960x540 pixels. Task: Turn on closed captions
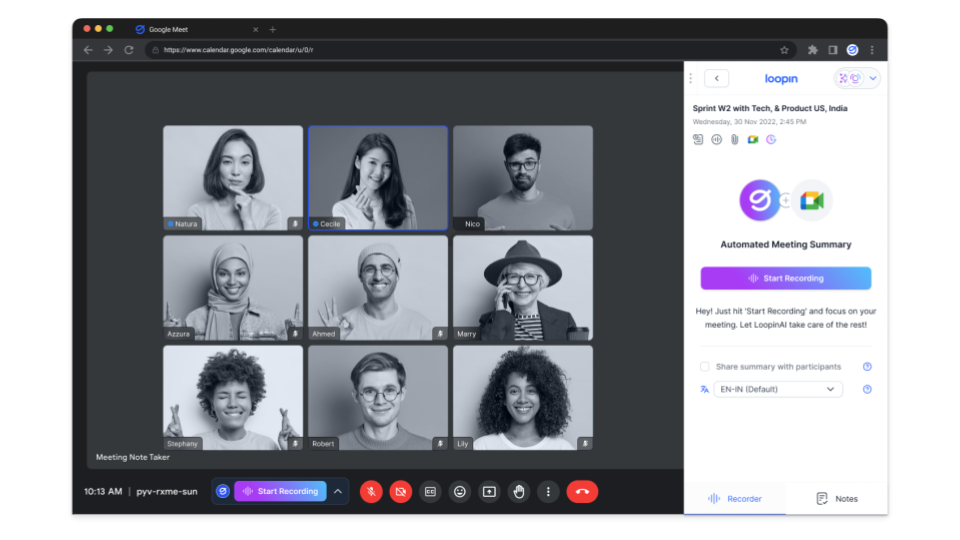(x=430, y=491)
